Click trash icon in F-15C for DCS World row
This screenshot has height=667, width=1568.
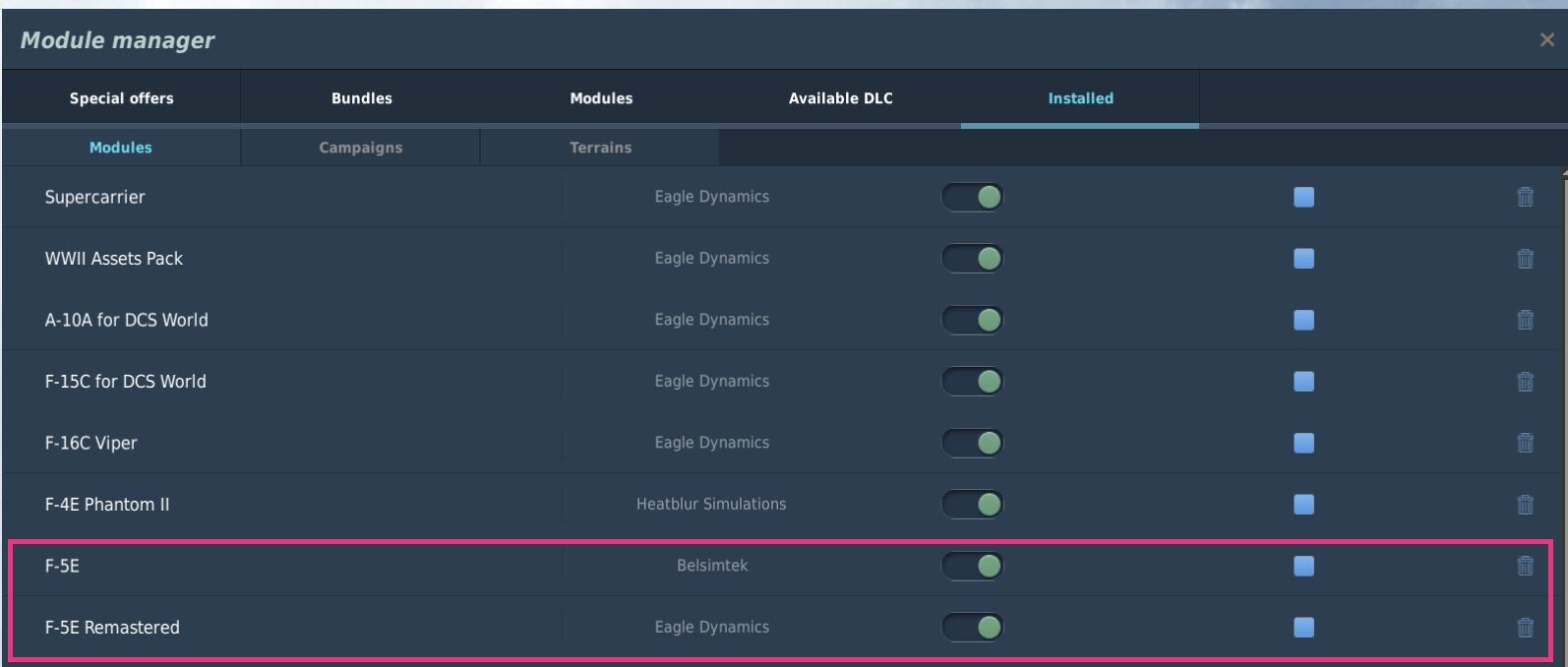(1525, 382)
